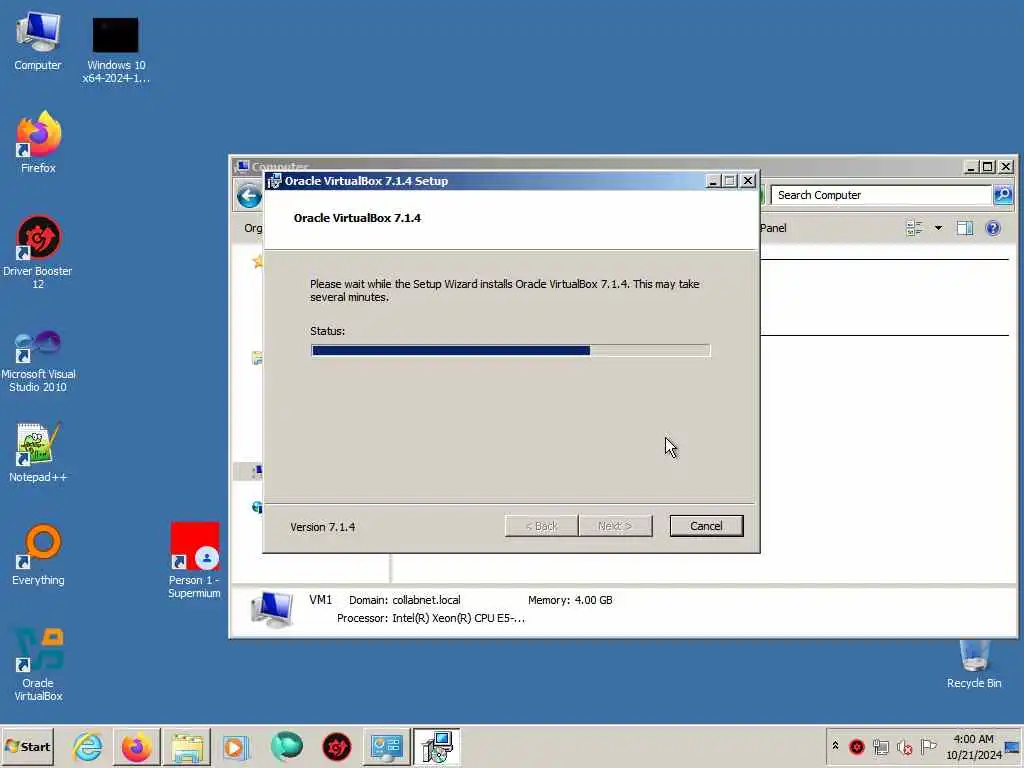Click the Search Computer field in Explorer

(881, 195)
